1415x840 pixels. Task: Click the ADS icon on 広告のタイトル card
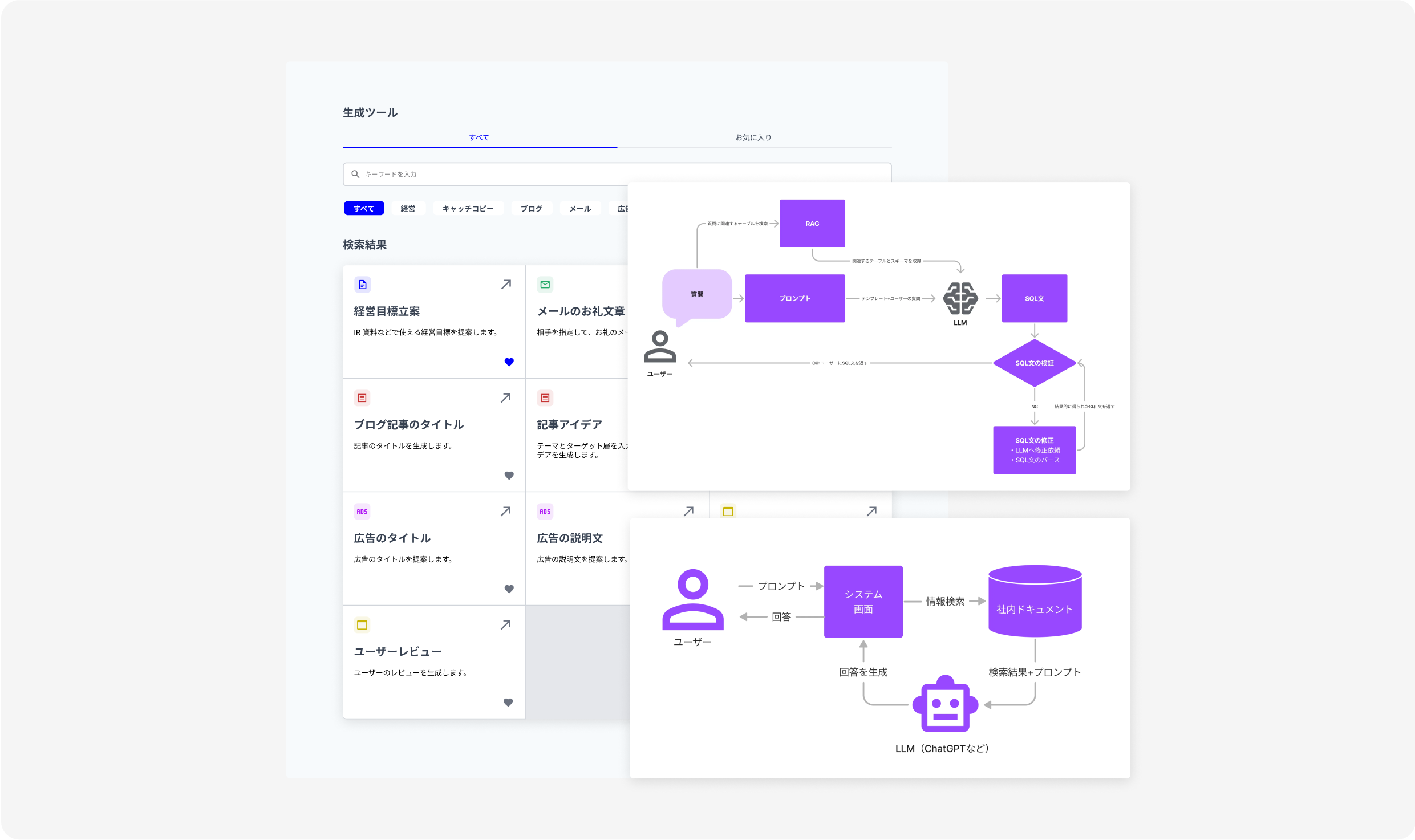pos(362,512)
